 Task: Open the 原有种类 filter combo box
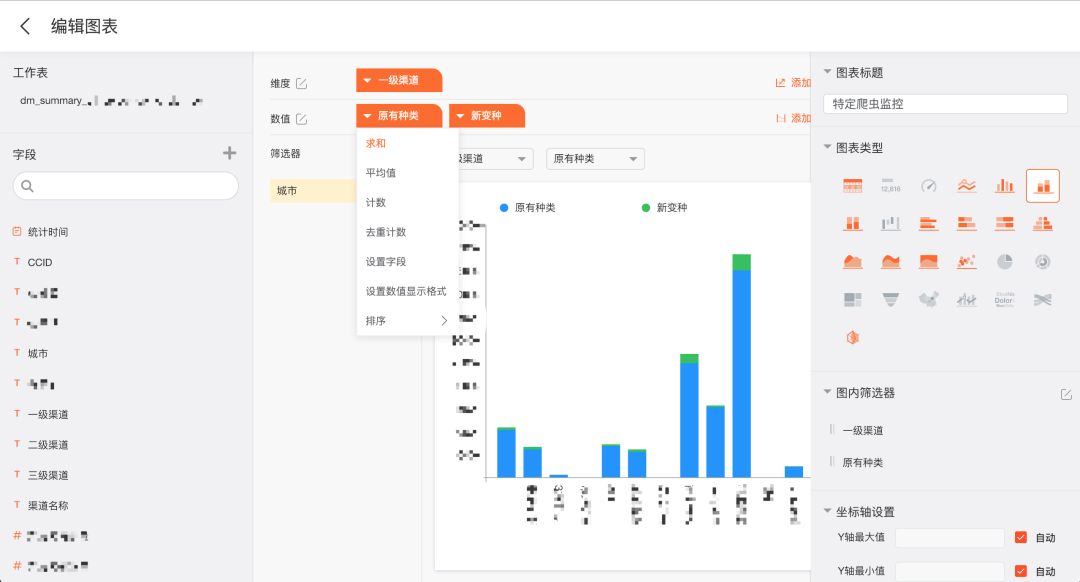pos(595,159)
